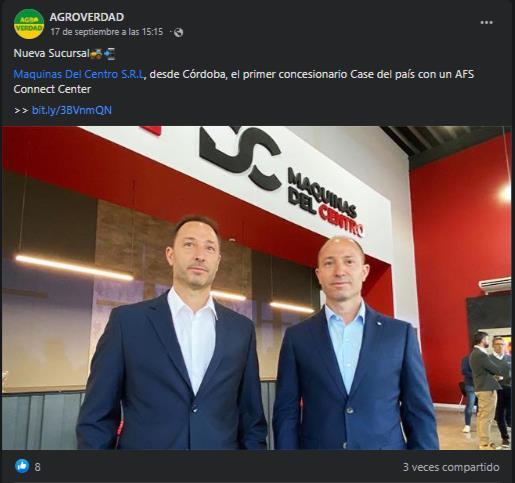Open the AGROVERDAD round profile logo
The width and height of the screenshot is (515, 483).
[x=29, y=24]
